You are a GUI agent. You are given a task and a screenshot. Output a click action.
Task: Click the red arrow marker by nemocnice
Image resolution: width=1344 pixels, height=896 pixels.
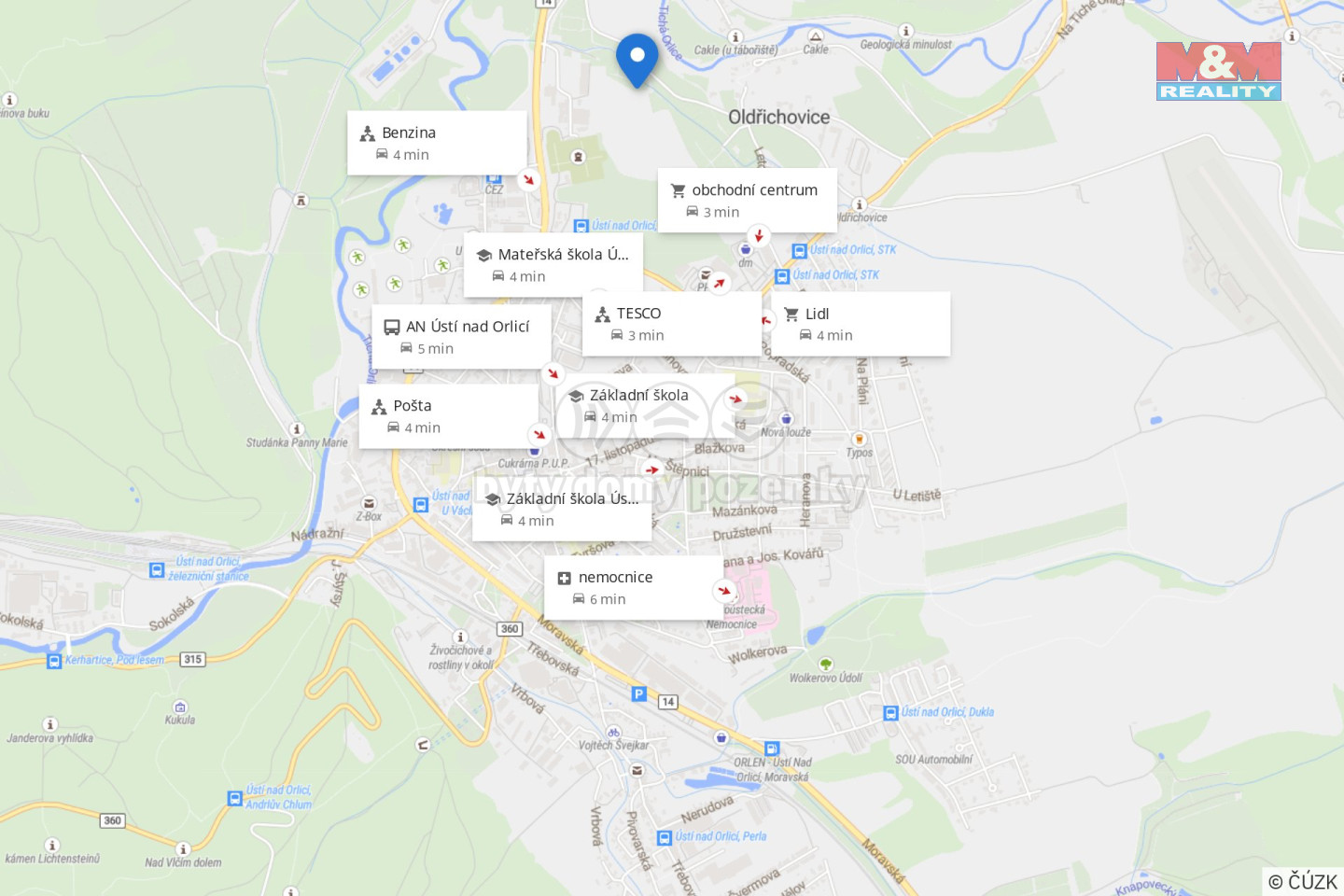click(x=724, y=590)
